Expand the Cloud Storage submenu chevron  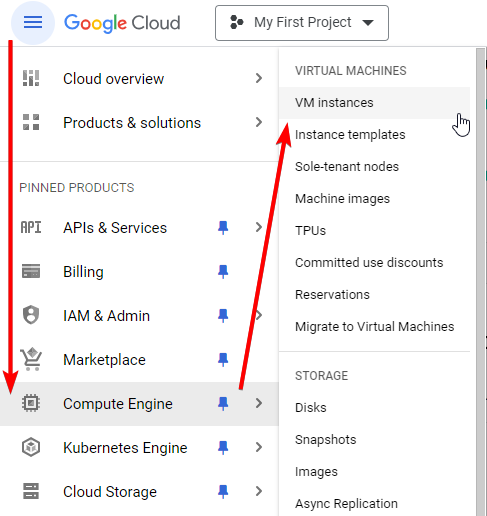coord(259,491)
